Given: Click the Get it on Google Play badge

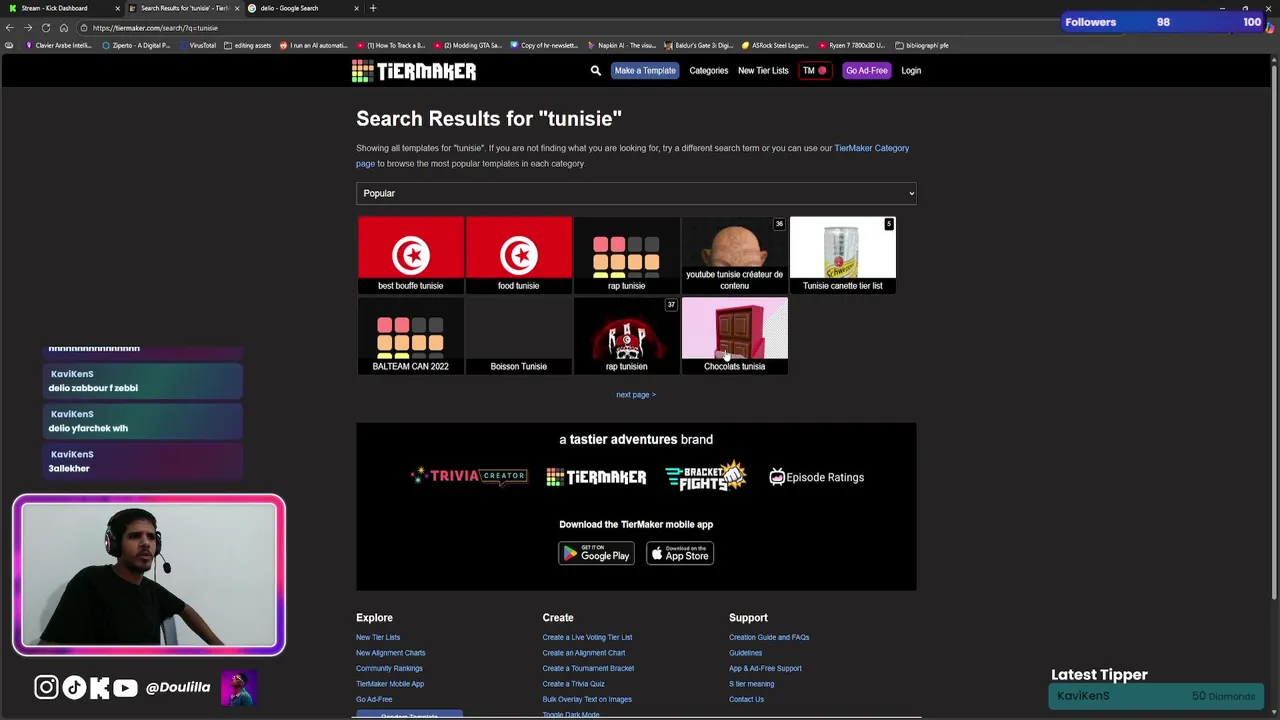Looking at the screenshot, I should [596, 553].
